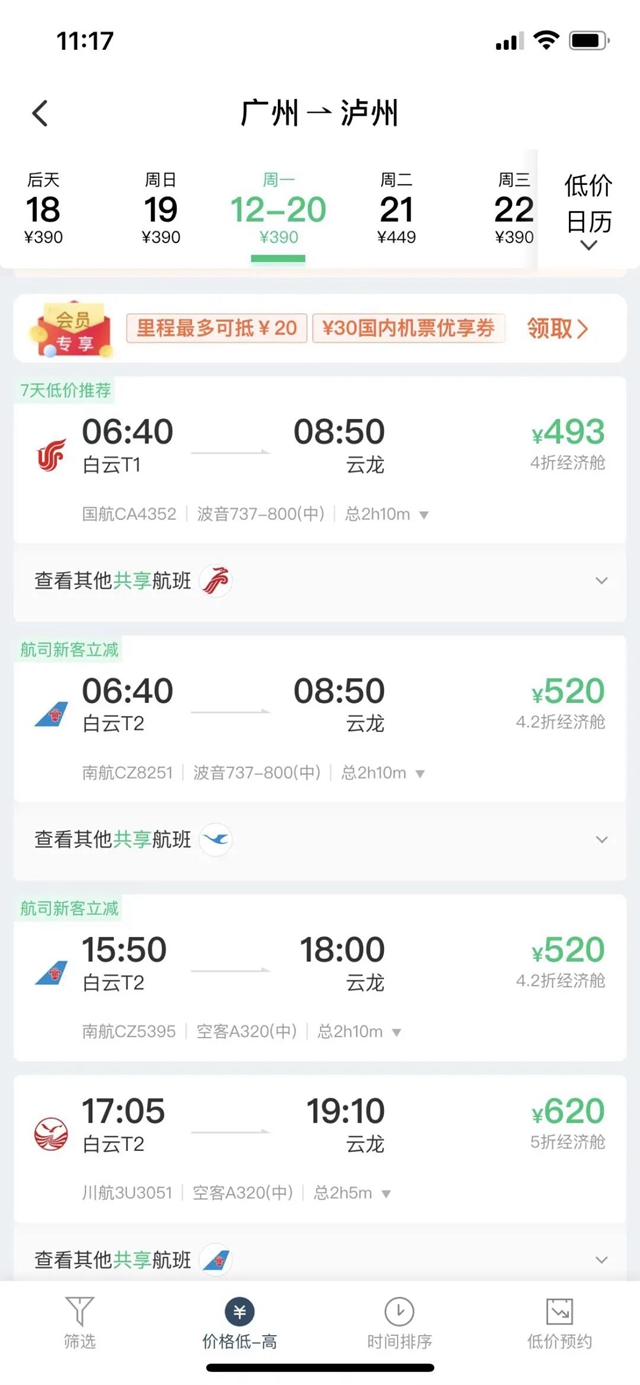Screen dimensions: 640x1385
Task: Click the back arrow to return
Action: click(40, 113)
